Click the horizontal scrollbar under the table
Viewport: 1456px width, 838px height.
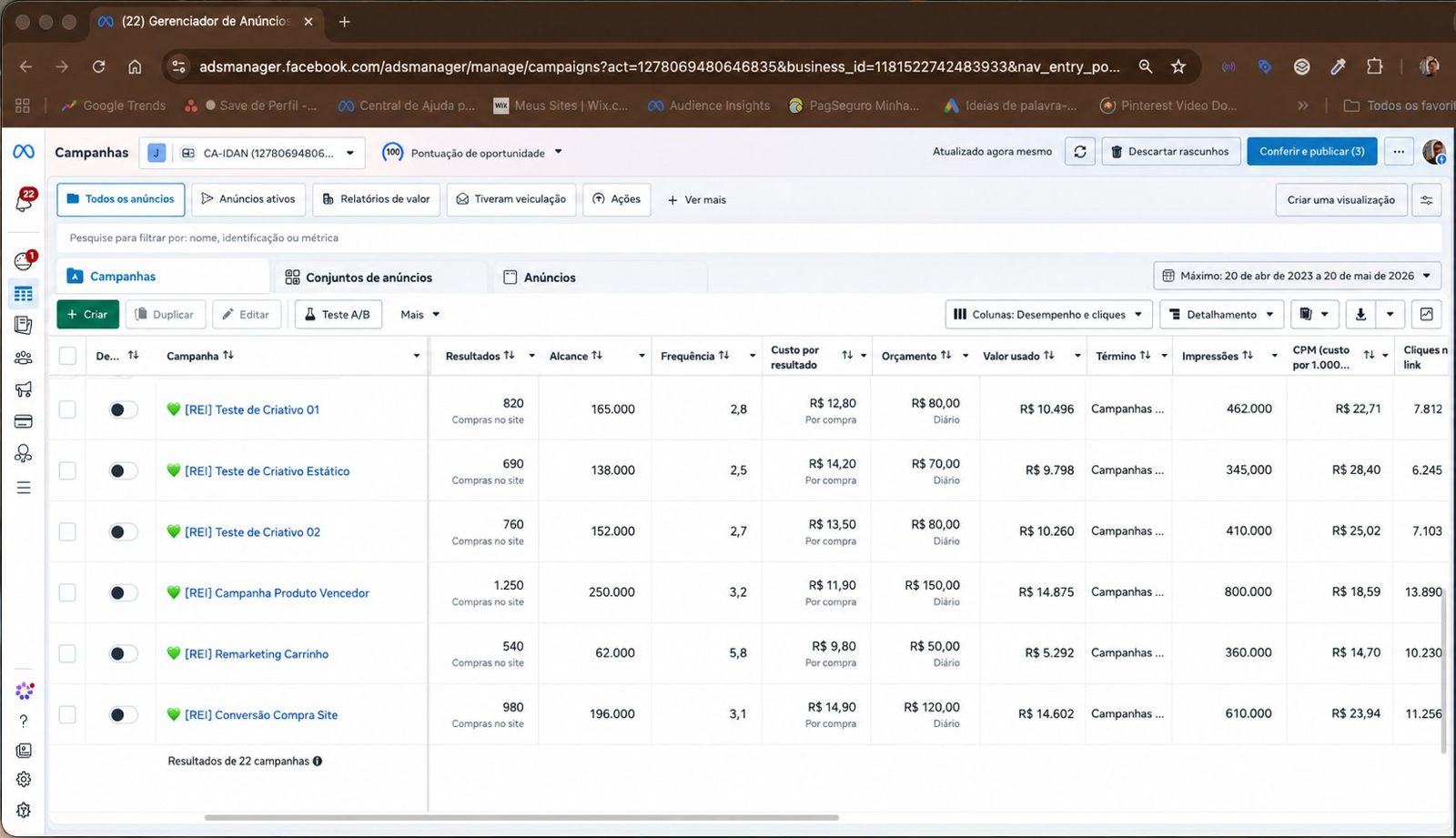pyautogui.click(x=521, y=817)
